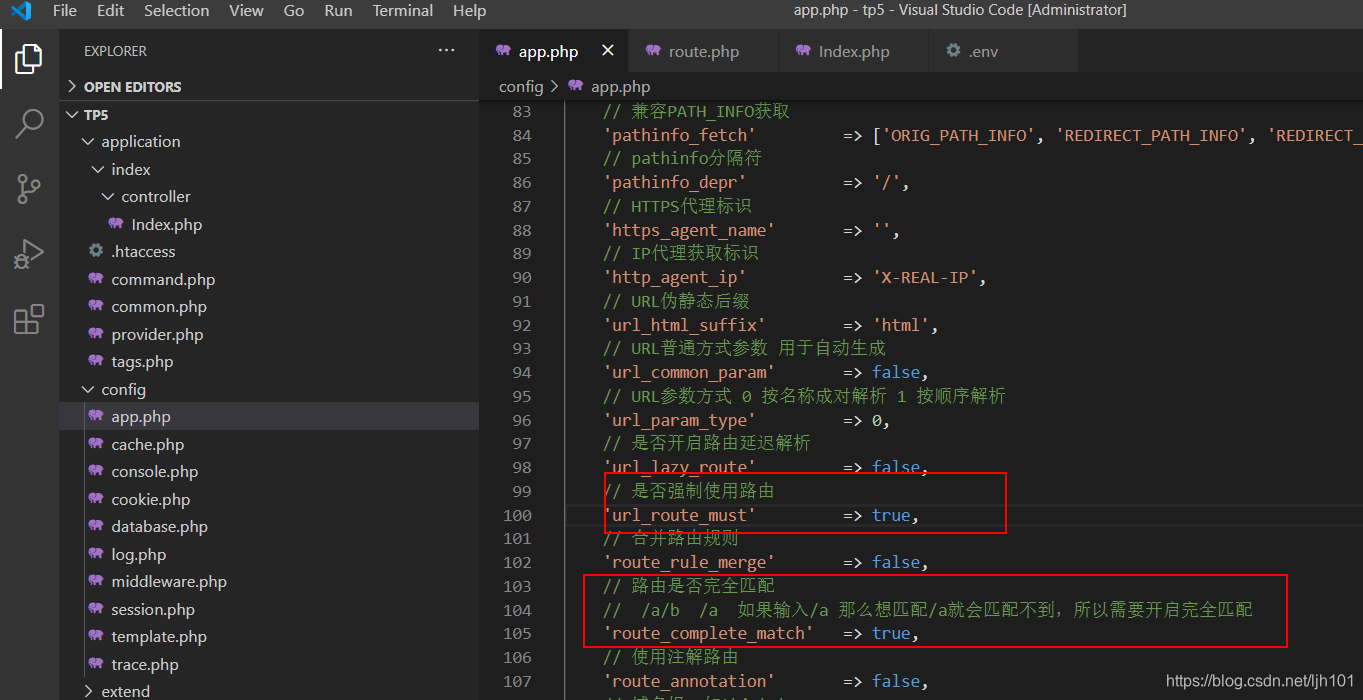Click the 'url_route_must' key on line 100

(x=679, y=515)
